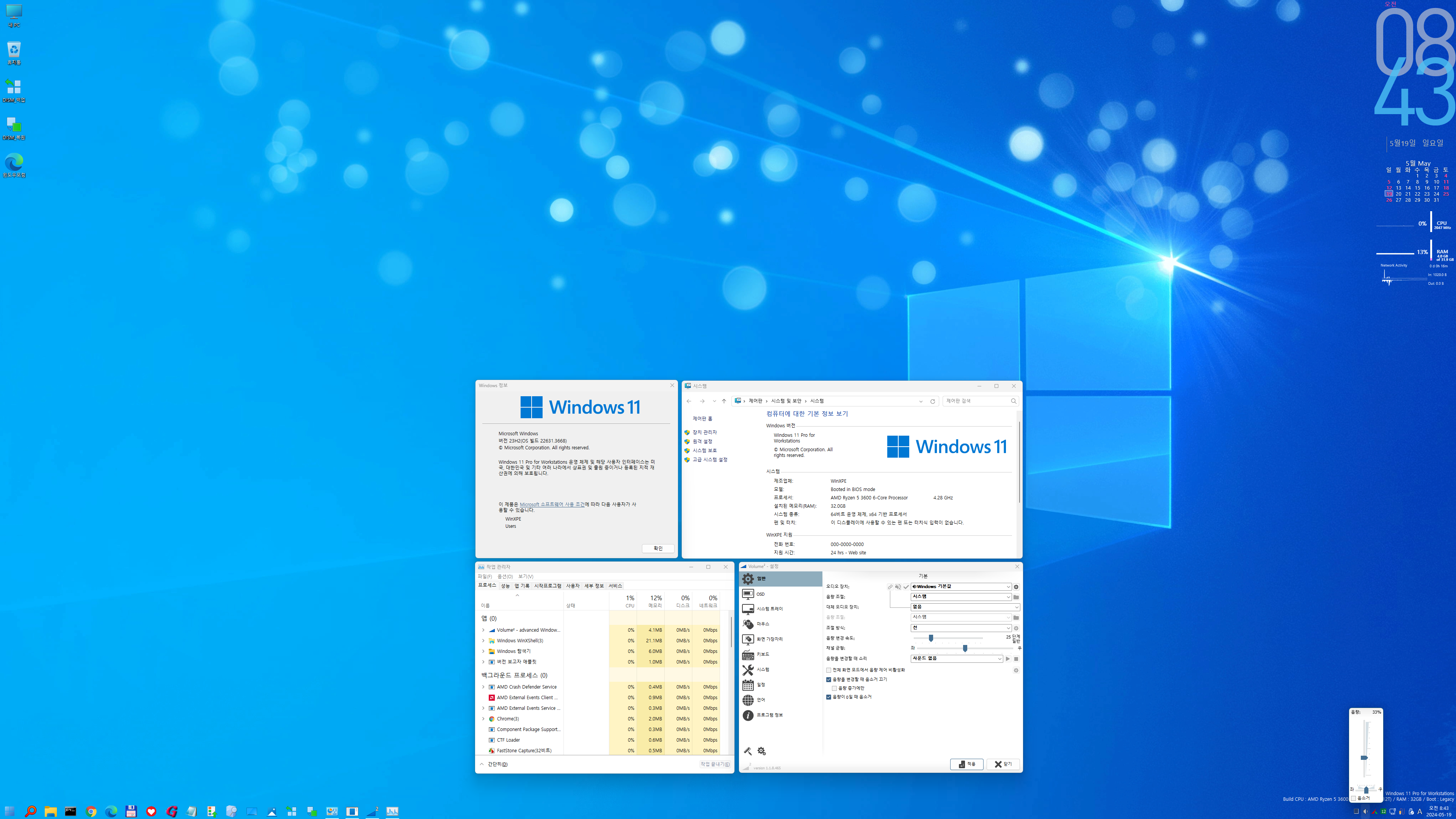The width and height of the screenshot is (1456, 819).
Task: Switch to the 성능 tab
Action: (x=505, y=586)
